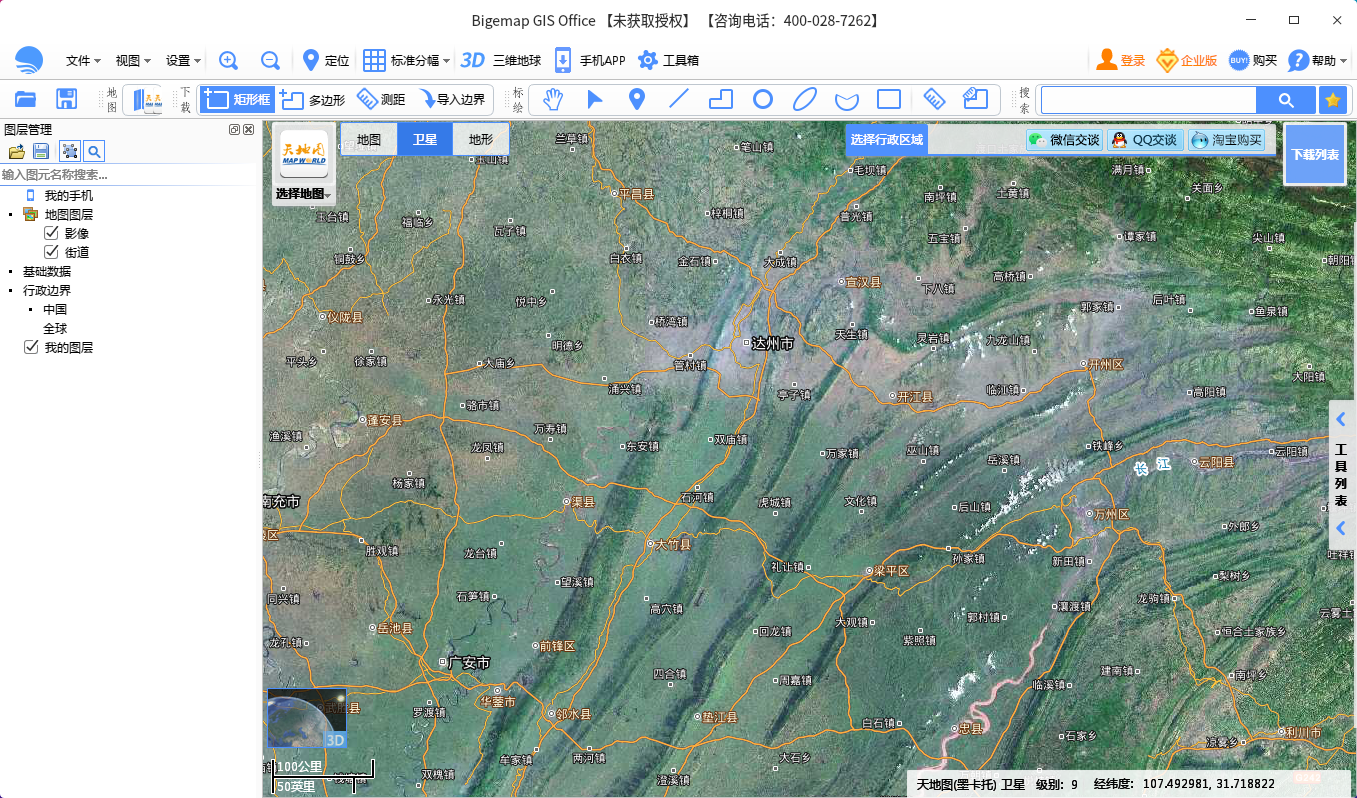This screenshot has width=1357, height=798.
Task: Select the pan hand tool
Action: 552,99
